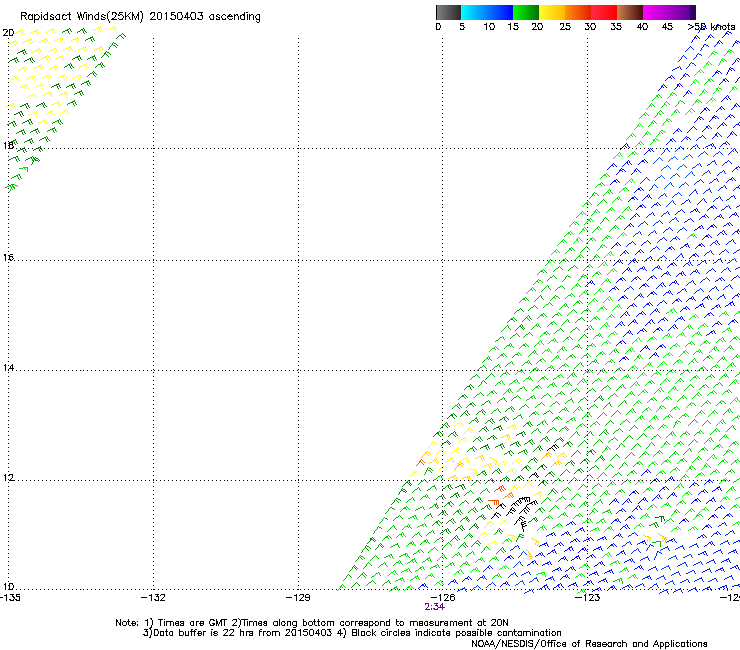This screenshot has width=740, height=650.
Task: Click the green 15-20 knots color segment
Action: [526, 12]
